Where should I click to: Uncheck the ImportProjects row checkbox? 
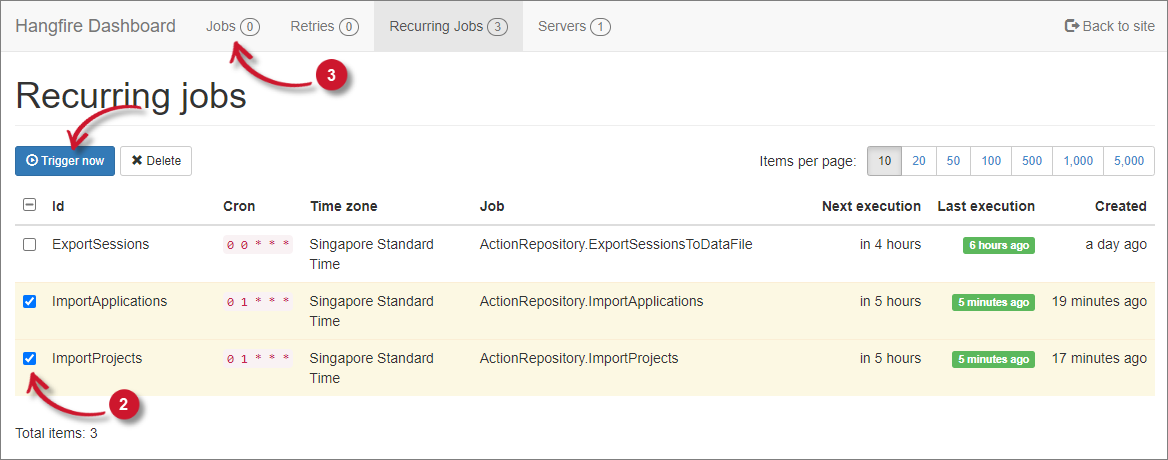(x=30, y=358)
